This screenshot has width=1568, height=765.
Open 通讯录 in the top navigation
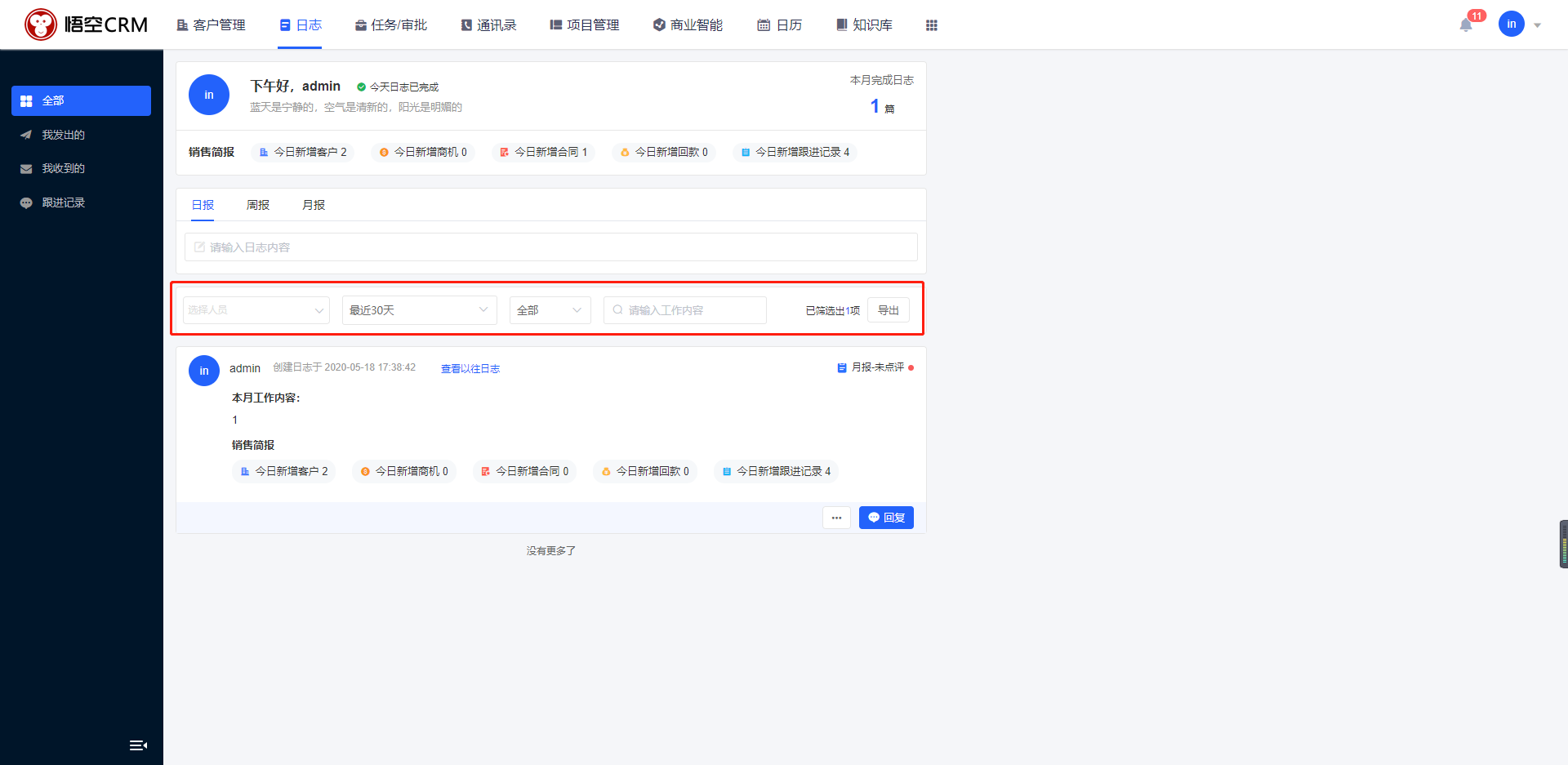488,25
